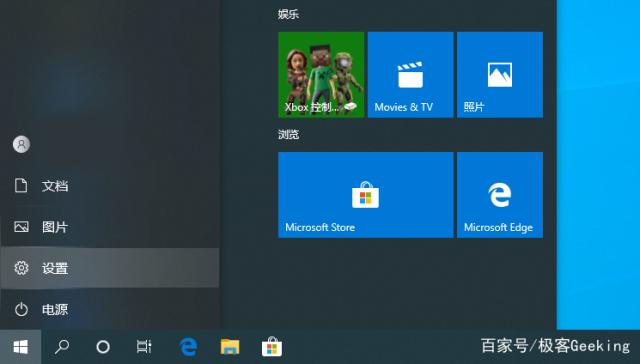
Task: Launch the Movies & TV tile
Action: (410, 75)
